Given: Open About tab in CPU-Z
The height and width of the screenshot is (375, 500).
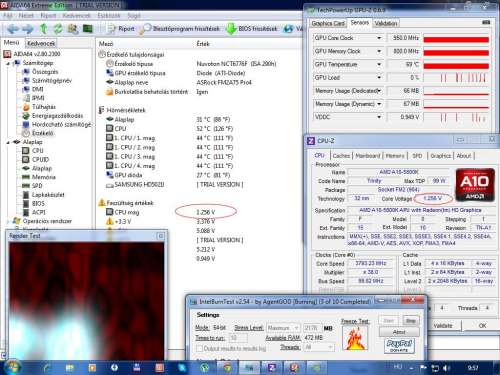Looking at the screenshot, I should tap(464, 156).
